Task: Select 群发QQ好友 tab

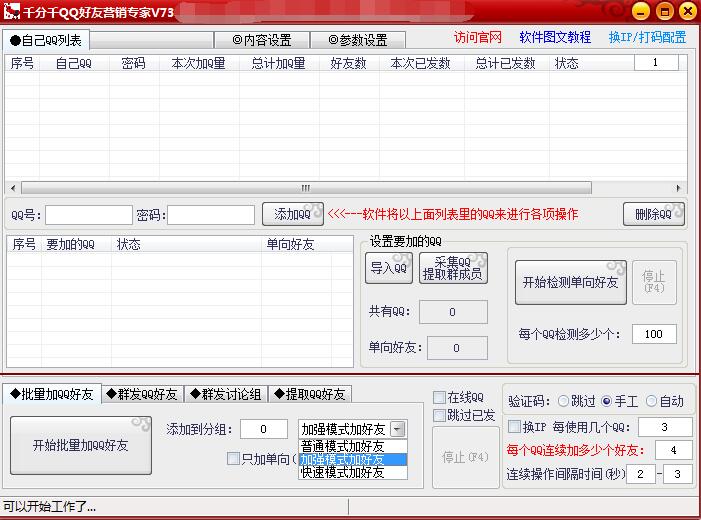Action: coord(142,394)
